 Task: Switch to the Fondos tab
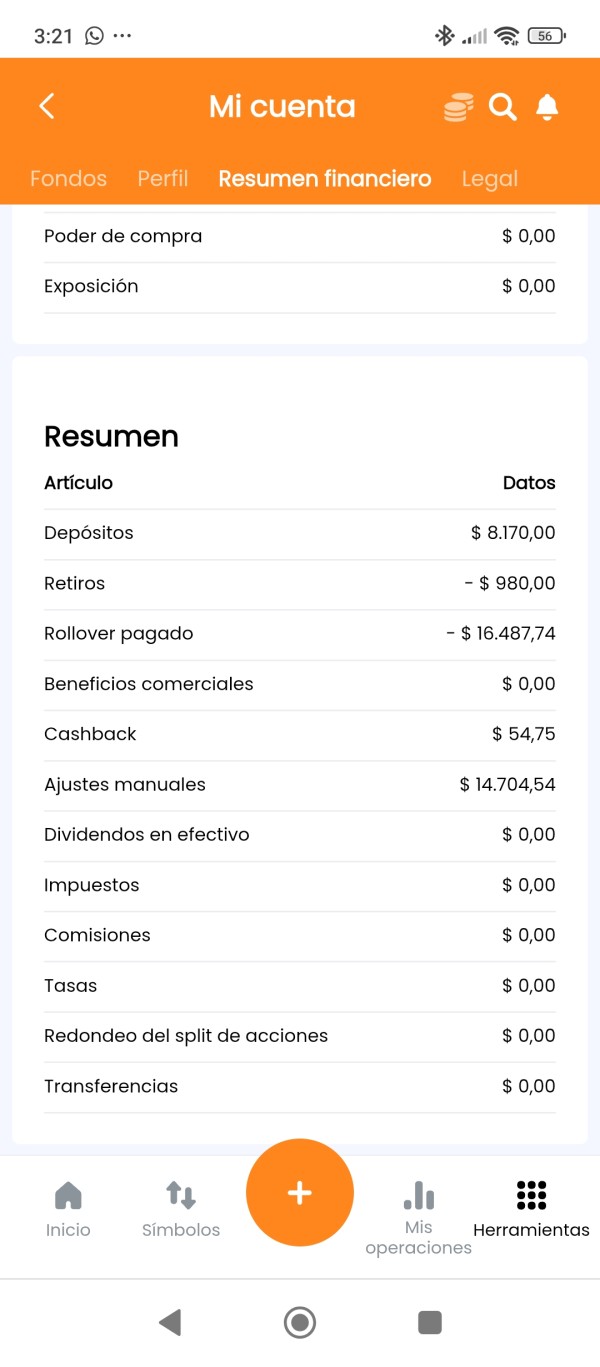tap(68, 179)
